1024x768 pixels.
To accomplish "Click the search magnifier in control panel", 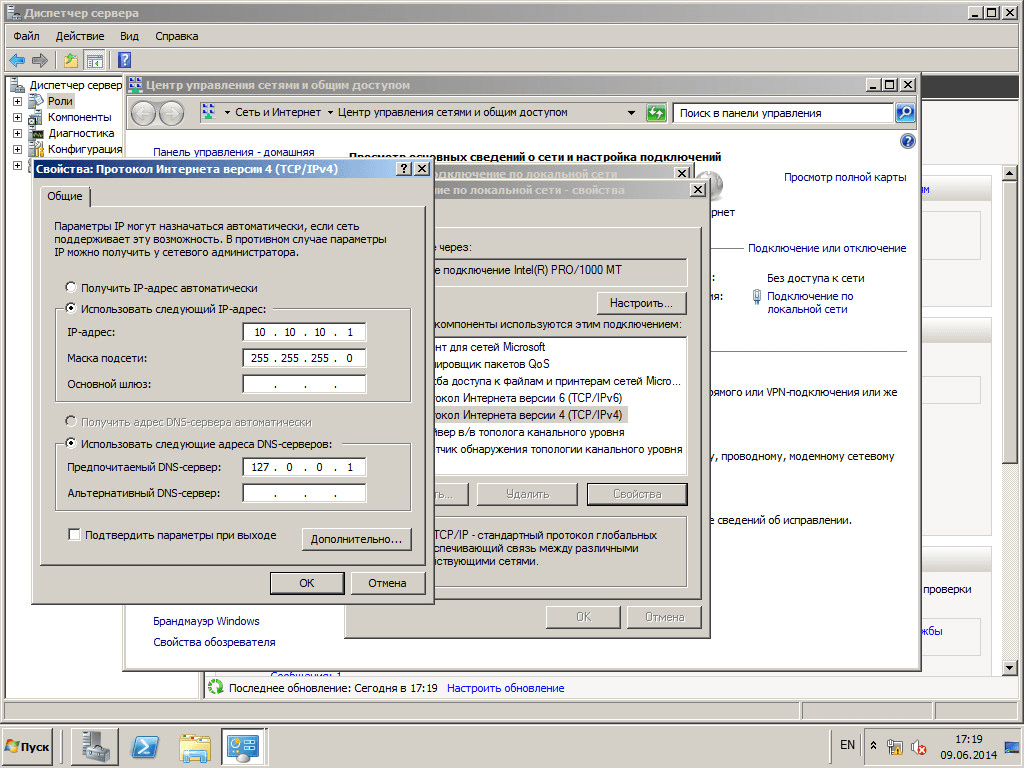I will coord(905,113).
